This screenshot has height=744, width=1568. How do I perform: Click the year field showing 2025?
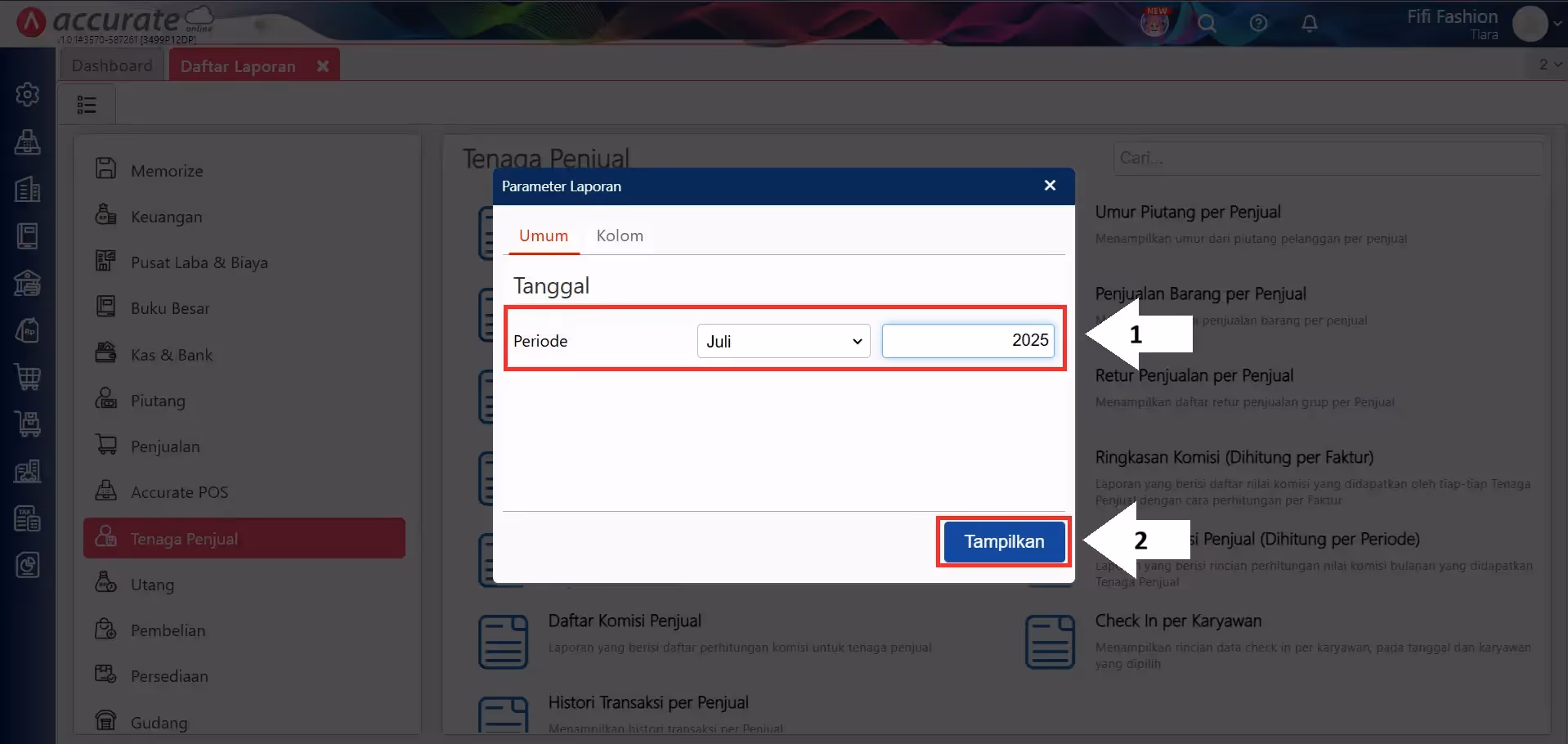[968, 340]
